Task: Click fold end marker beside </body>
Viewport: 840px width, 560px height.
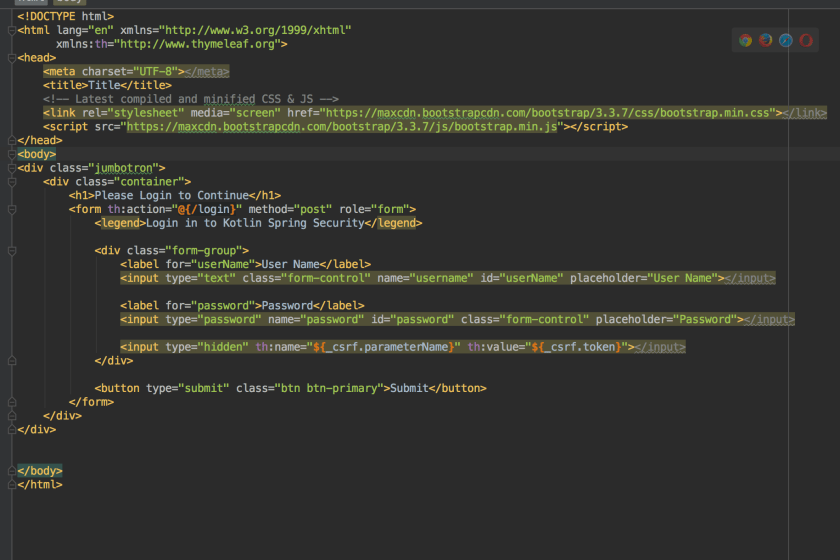Action: (x=12, y=471)
